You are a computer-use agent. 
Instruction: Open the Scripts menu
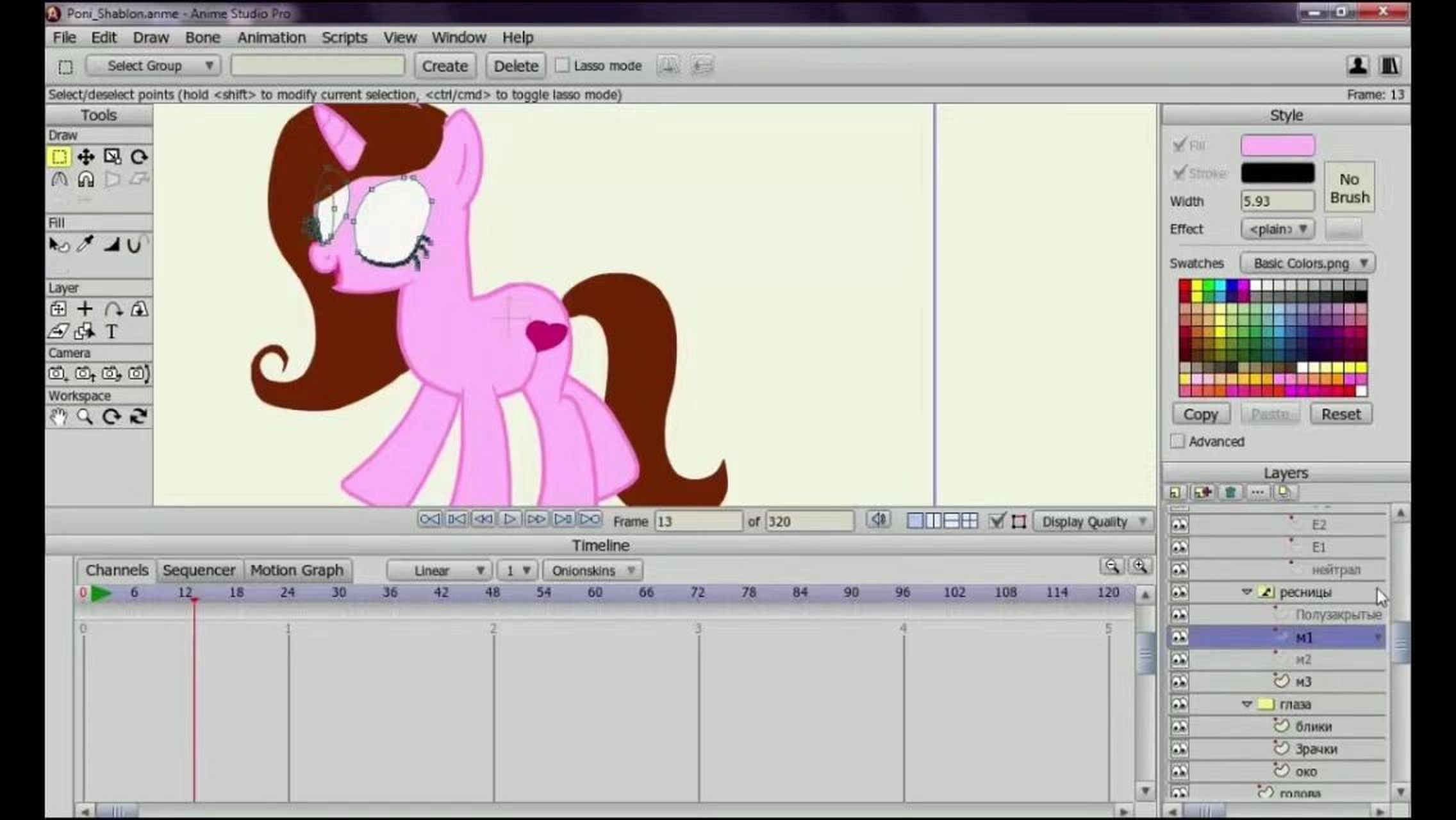344,37
